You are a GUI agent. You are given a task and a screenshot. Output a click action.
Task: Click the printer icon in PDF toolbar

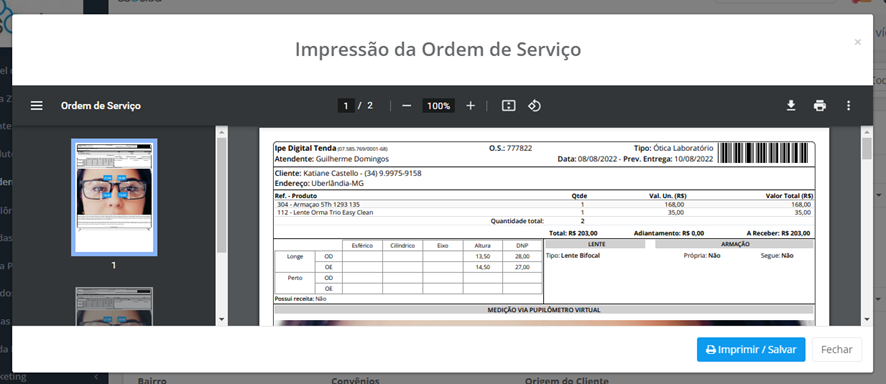tap(820, 106)
